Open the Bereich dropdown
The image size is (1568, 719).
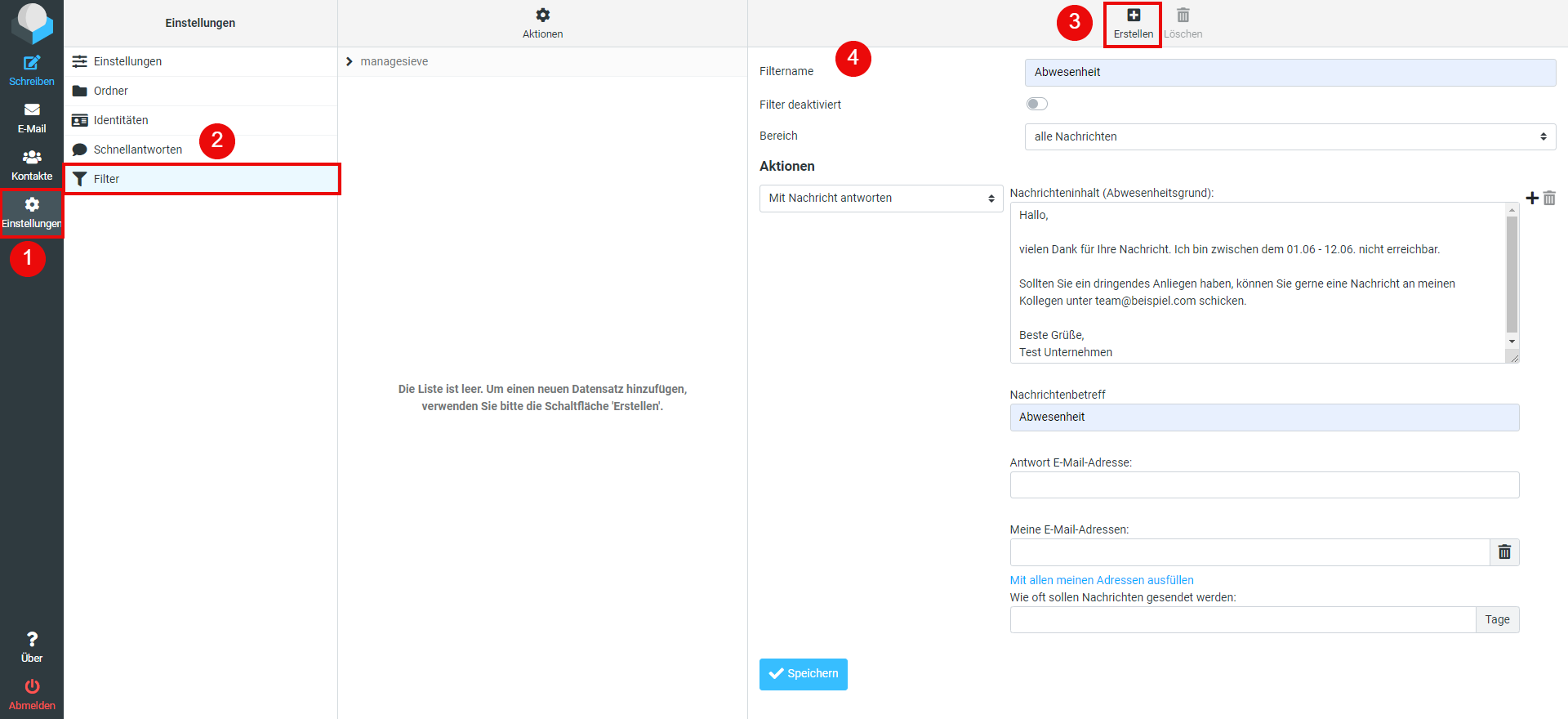tap(1290, 136)
